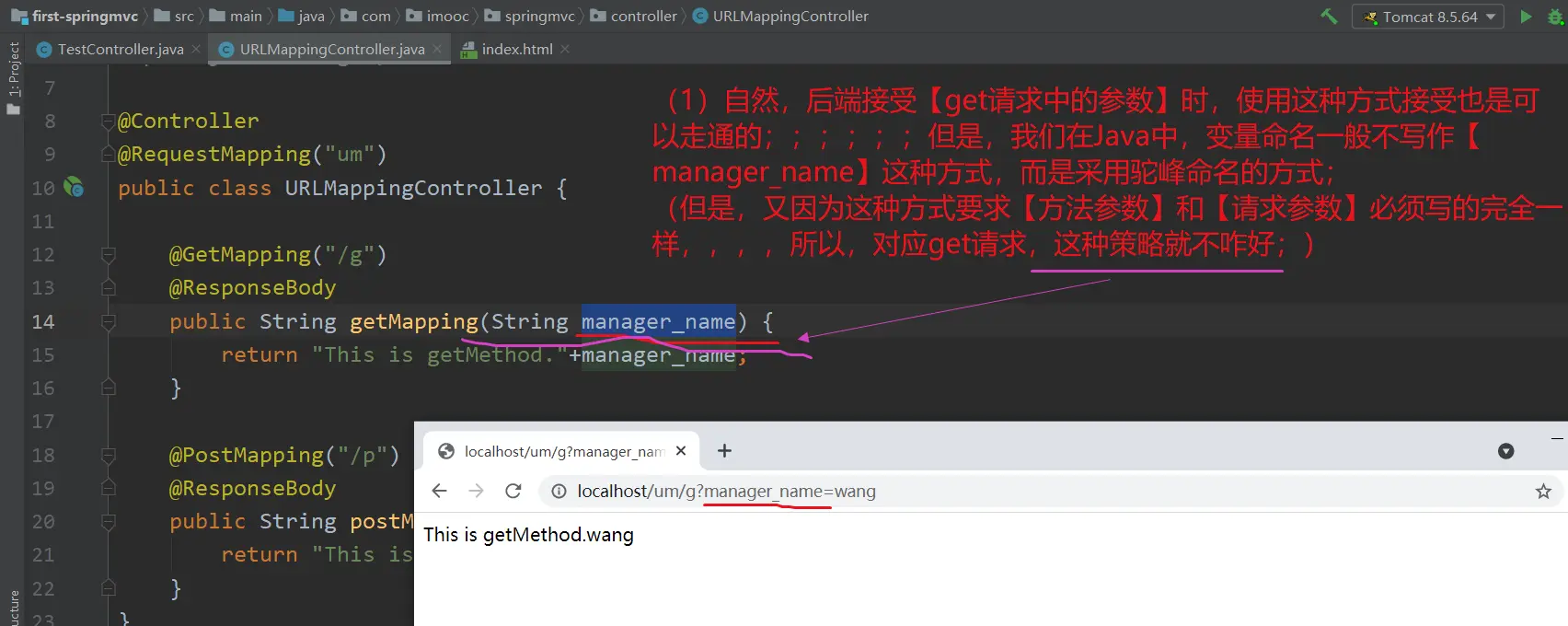Click the getMapping method name

click(414, 321)
